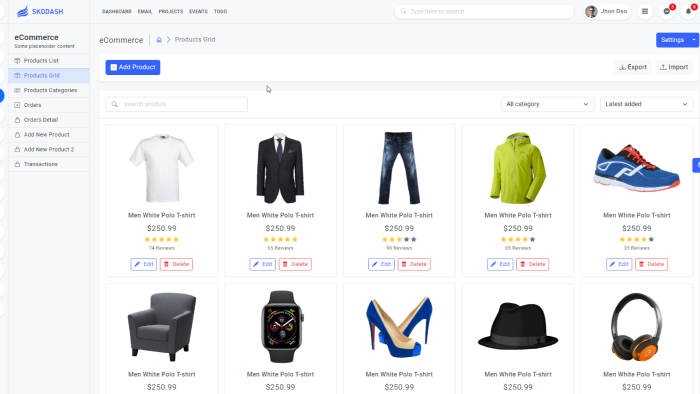
Task: Click the Add Product button
Action: [x=133, y=67]
